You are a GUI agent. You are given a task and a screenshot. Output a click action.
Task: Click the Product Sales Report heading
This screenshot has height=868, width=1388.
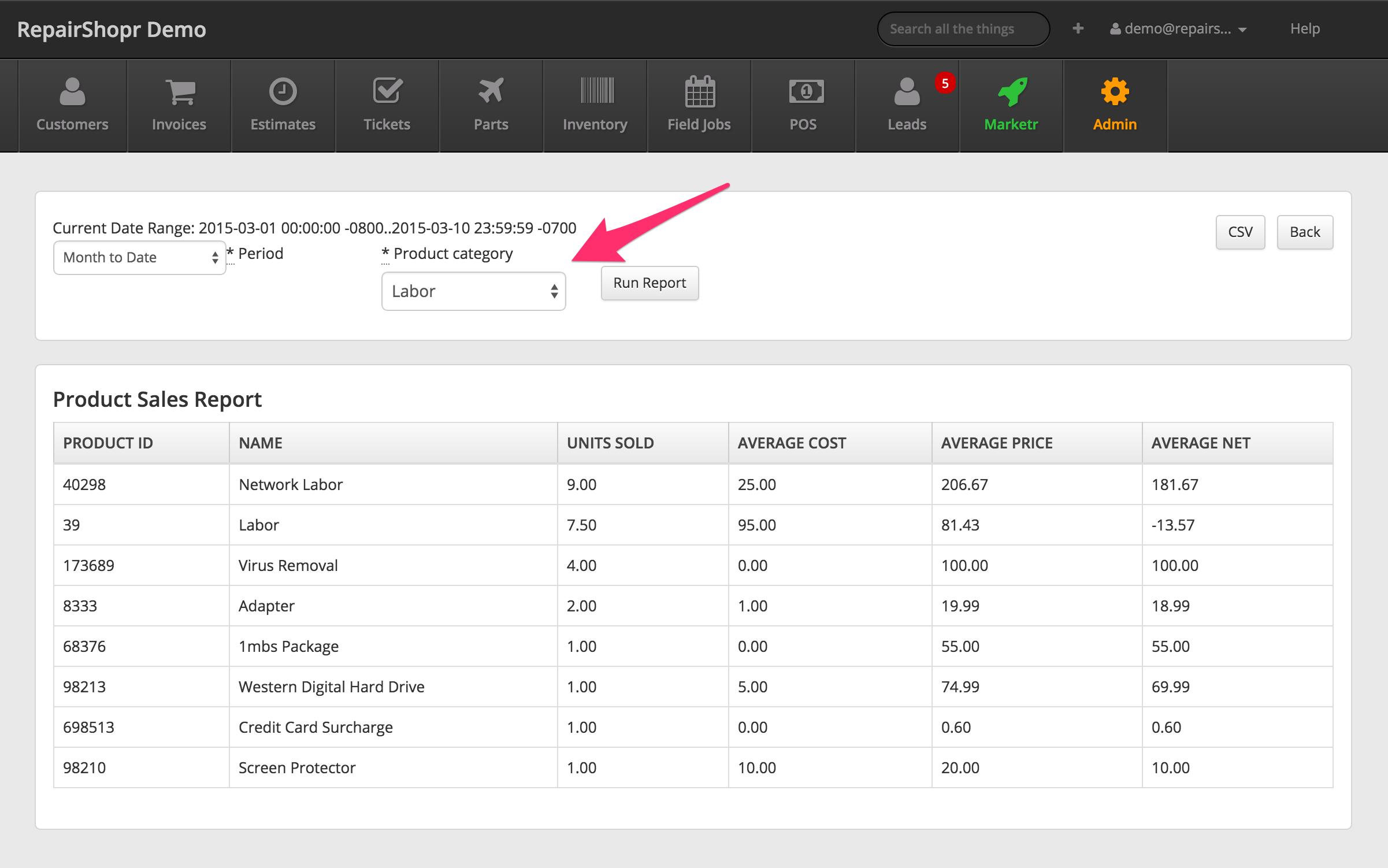point(157,399)
